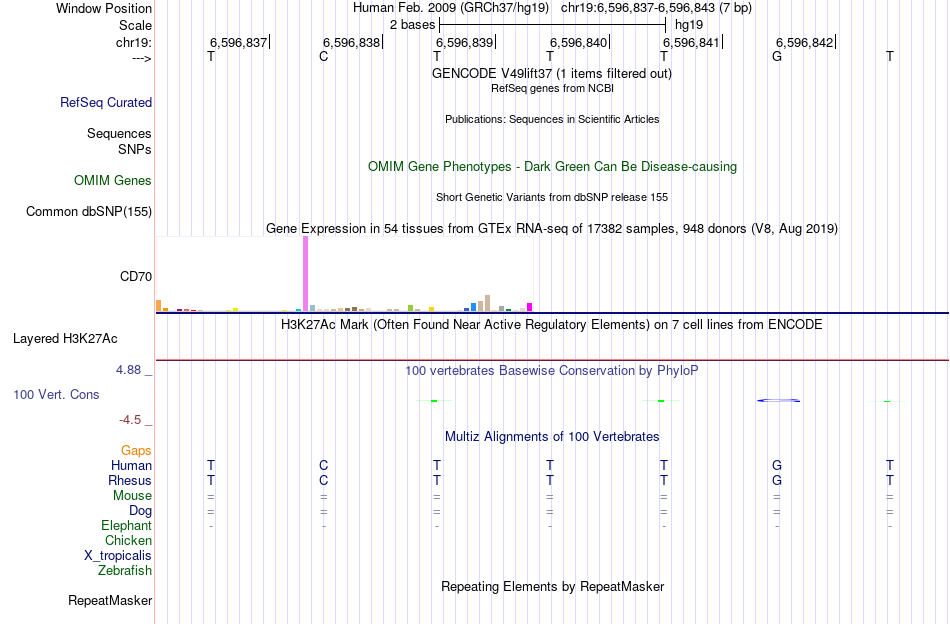Click the G base in the Rhesus alignment row
Image resolution: width=950 pixels, height=624 pixels.
777,480
